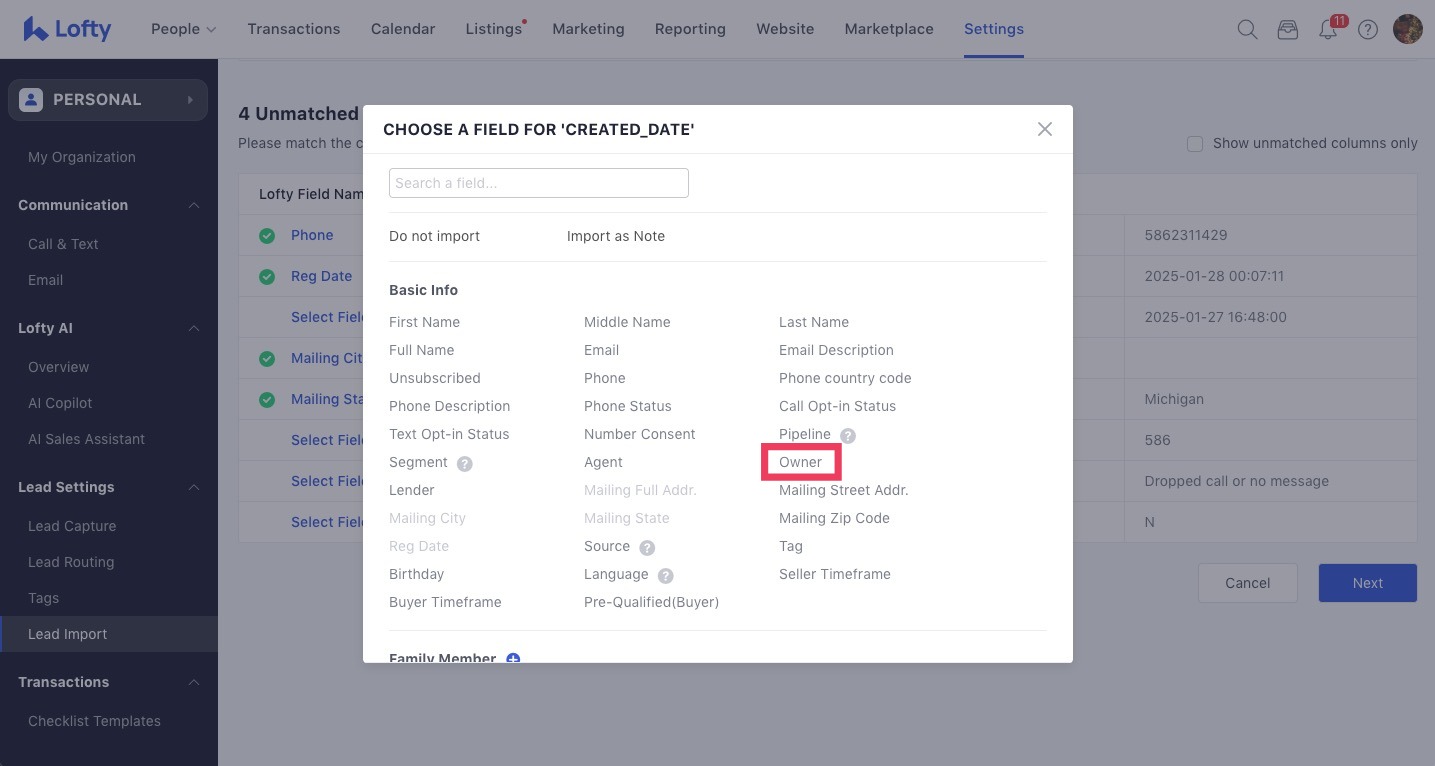Click help icon next to Language

point(666,575)
